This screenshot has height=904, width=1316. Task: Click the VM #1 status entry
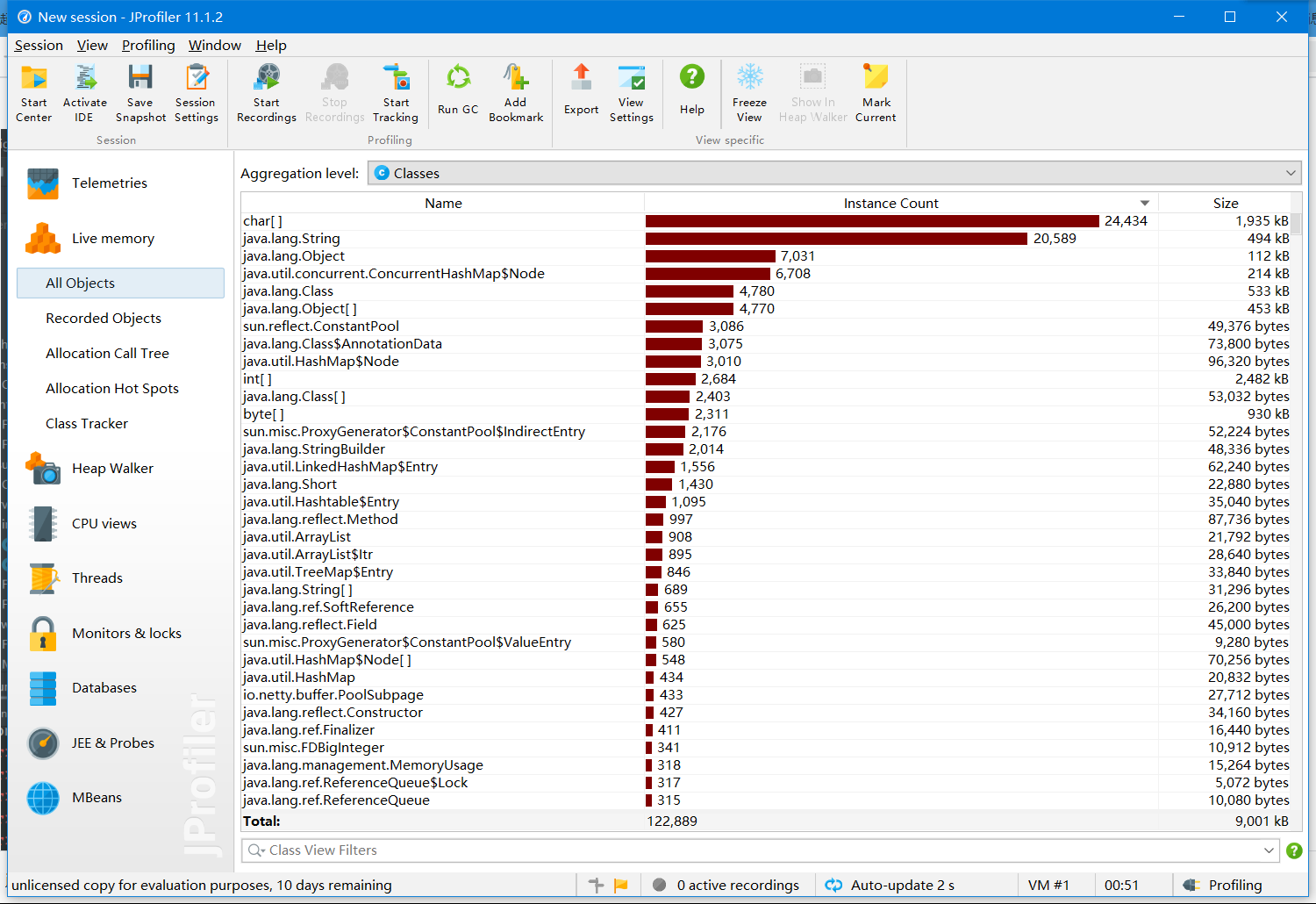(x=1048, y=885)
